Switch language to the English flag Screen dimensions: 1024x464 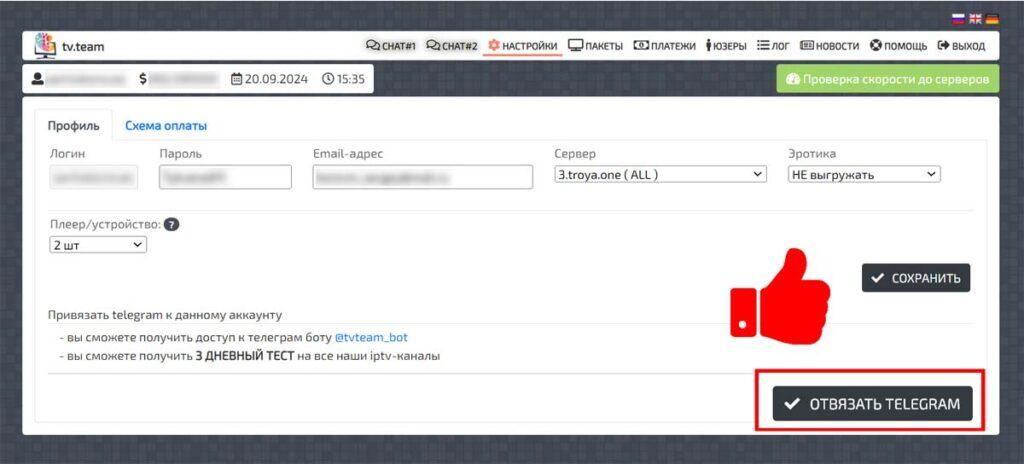(x=975, y=19)
